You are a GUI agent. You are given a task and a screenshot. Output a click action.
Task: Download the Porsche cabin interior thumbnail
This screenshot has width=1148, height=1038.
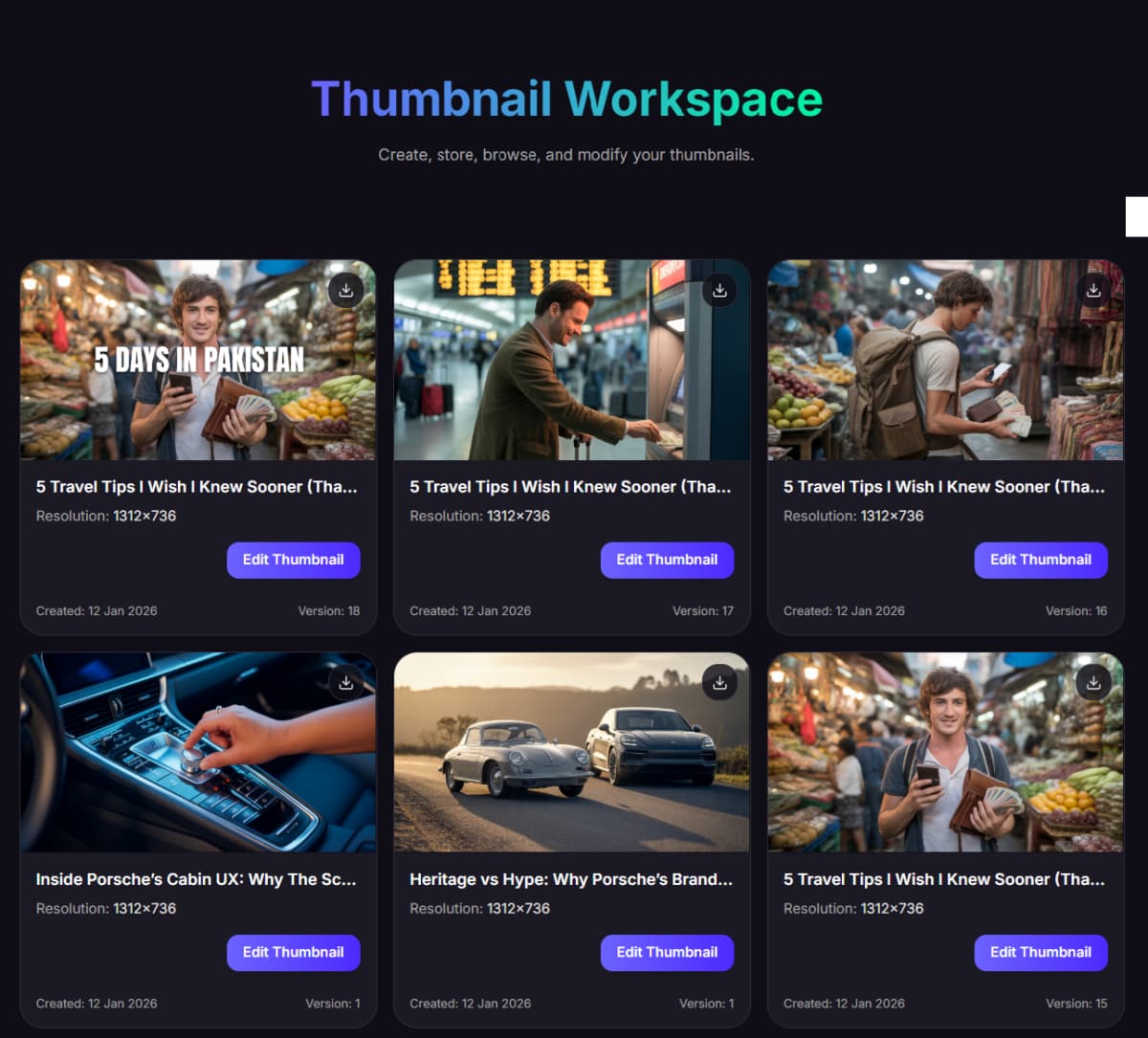345,682
